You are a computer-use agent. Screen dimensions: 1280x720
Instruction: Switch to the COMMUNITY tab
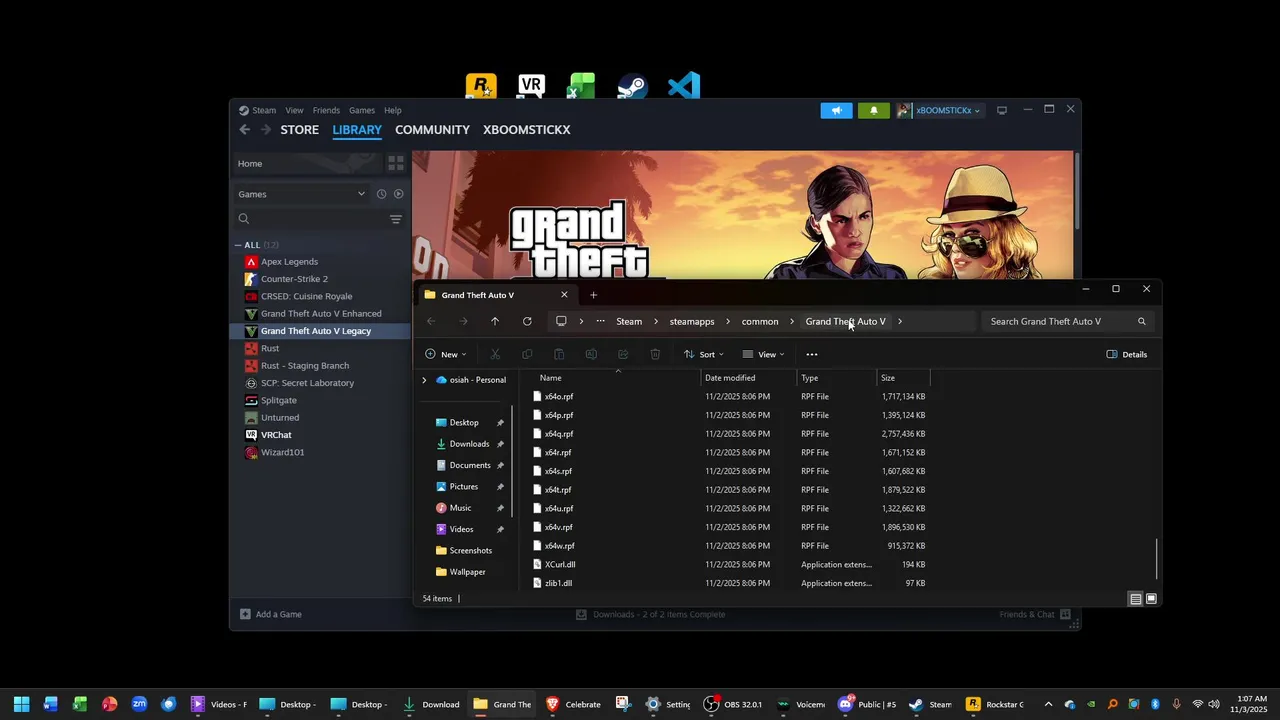pos(432,130)
